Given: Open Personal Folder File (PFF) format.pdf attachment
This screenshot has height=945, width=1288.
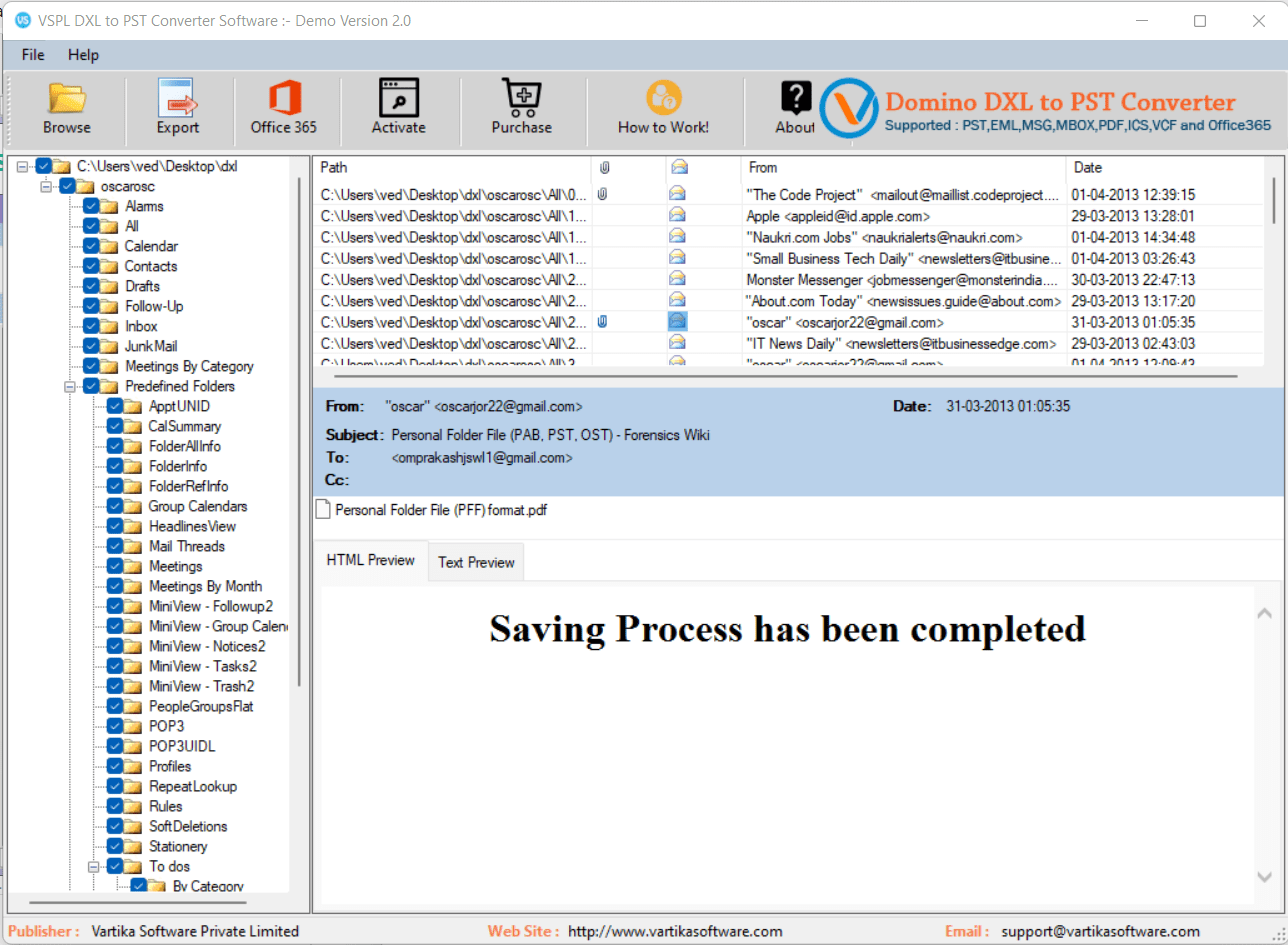Looking at the screenshot, I should tap(441, 510).
